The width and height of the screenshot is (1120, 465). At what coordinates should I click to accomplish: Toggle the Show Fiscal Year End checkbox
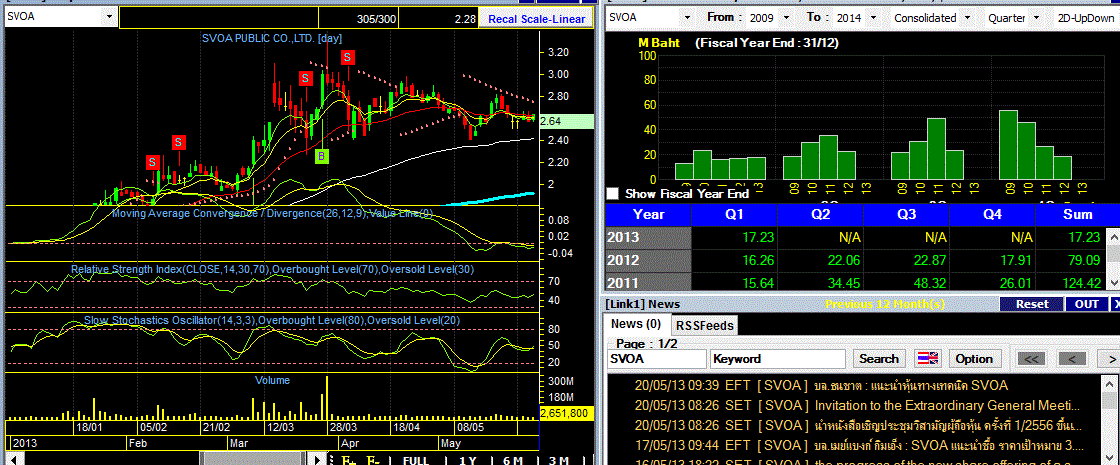(x=612, y=194)
